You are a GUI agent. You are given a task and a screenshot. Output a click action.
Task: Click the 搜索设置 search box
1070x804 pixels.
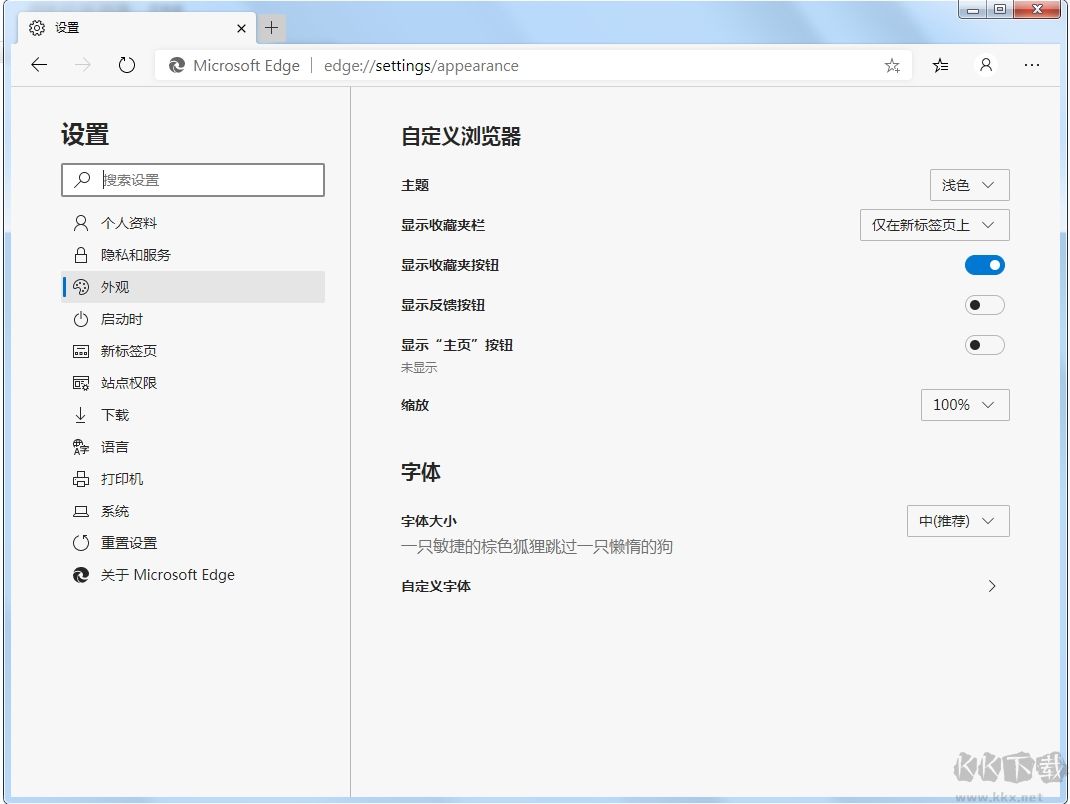tap(205, 180)
